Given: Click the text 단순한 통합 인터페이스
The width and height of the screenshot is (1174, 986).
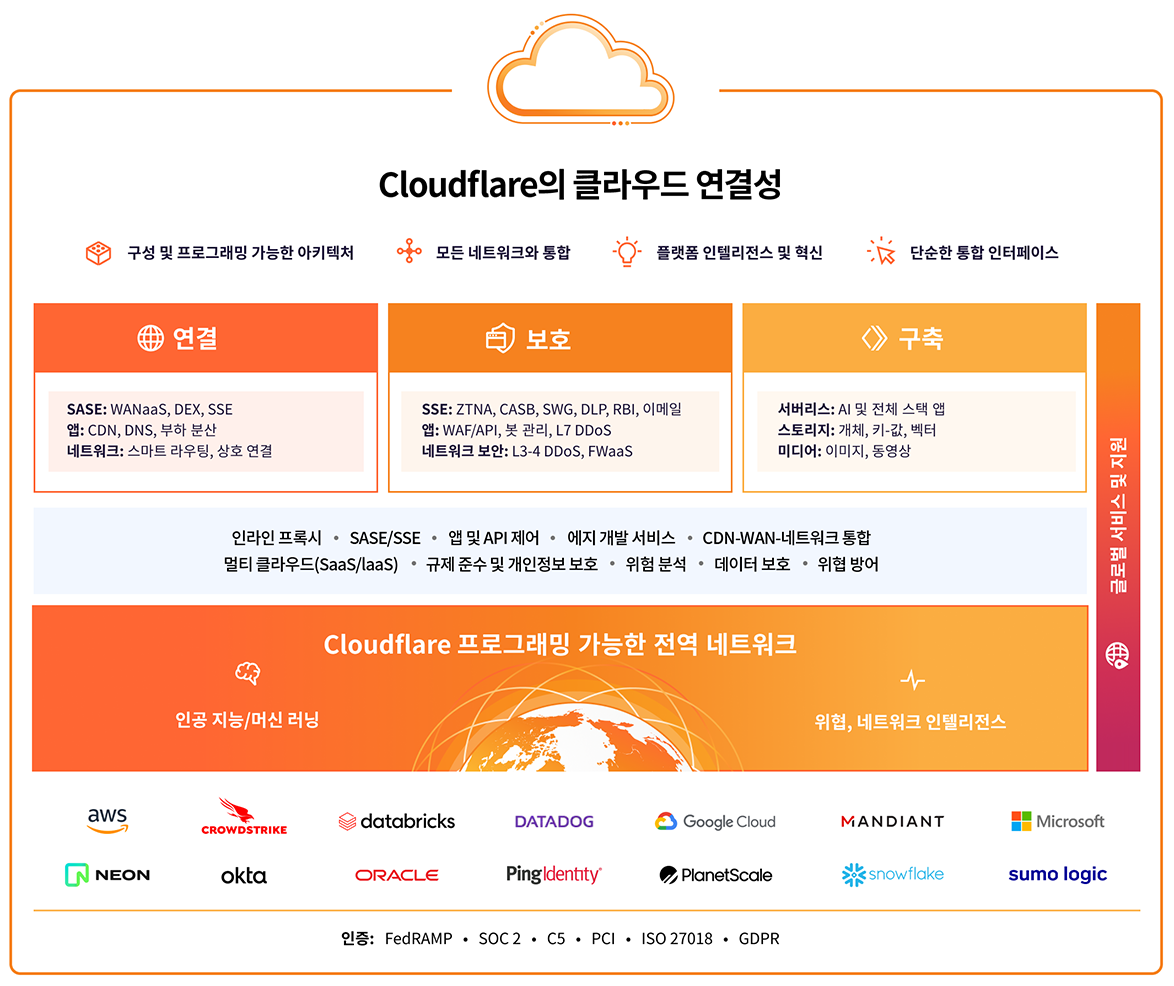Looking at the screenshot, I should [x=984, y=253].
